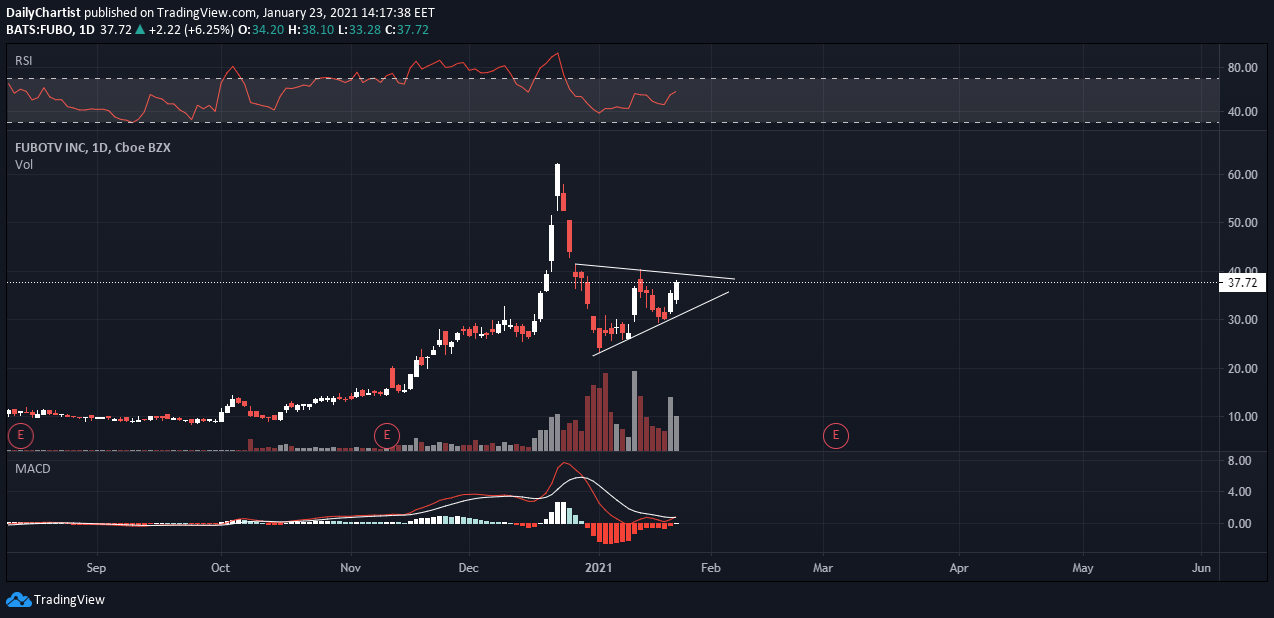Screen dimensions: 1274x618
Task: Click the MACD line peak in late December
Action: [x=566, y=464]
